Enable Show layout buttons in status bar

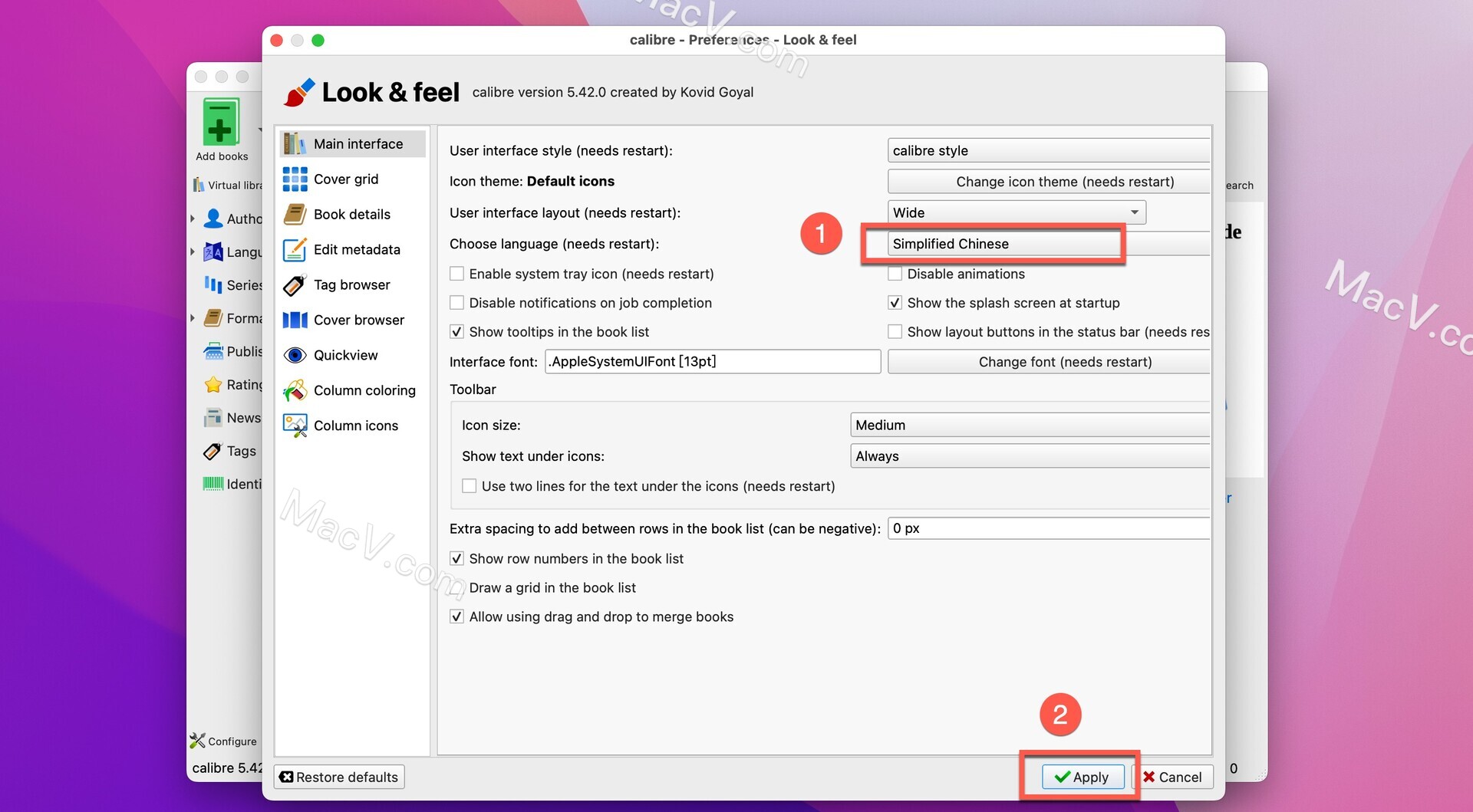[895, 332]
